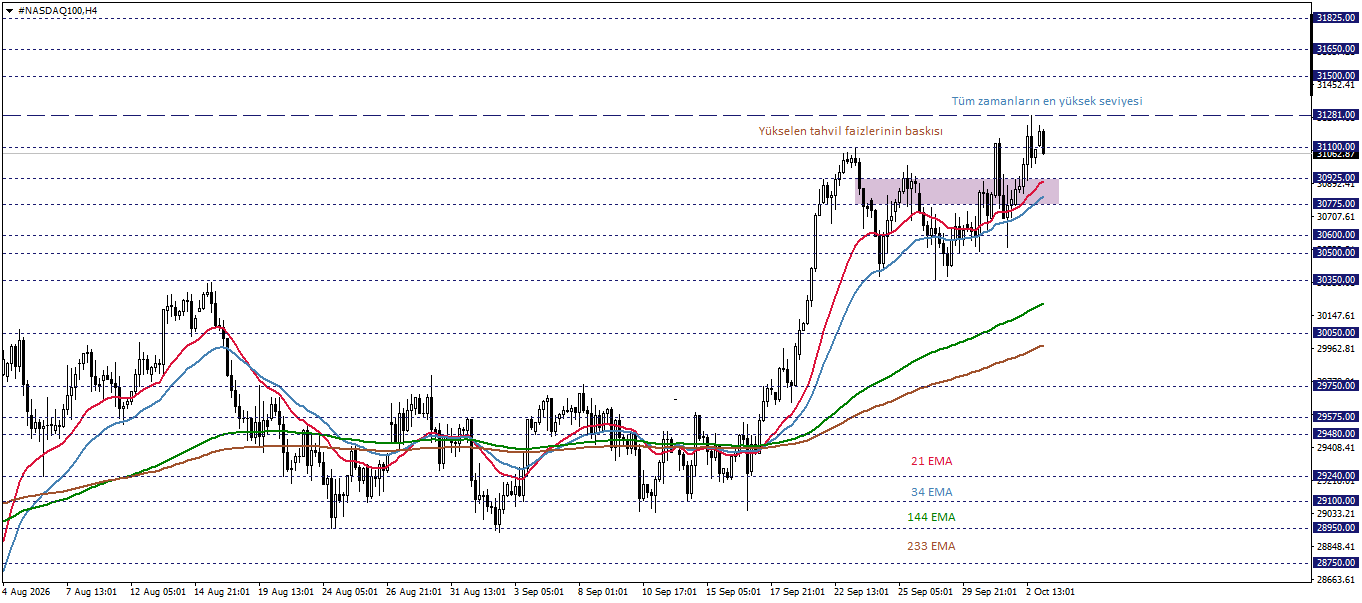Click the 10 Sep 17:01 time axis label
This screenshot has height=603, width=1362.
click(670, 592)
